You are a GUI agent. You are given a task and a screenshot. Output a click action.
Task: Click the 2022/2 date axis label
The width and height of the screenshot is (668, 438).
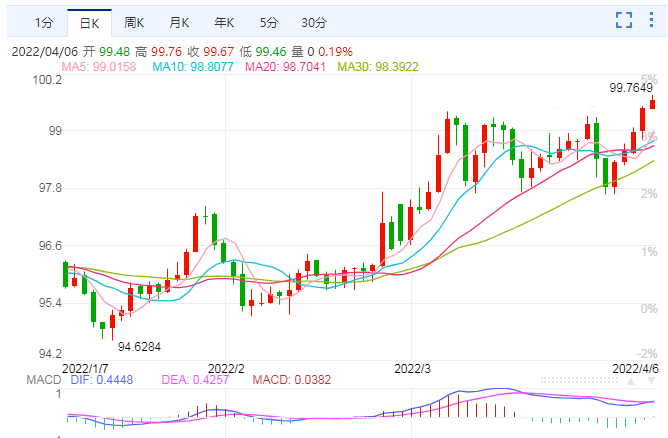(226, 369)
